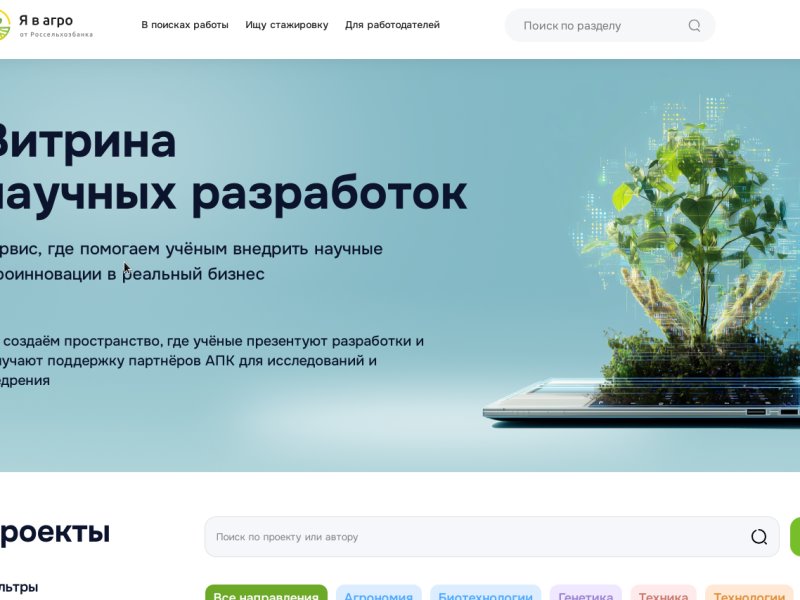800x600 pixels.
Task: Choose the 'Техника' category chip
Action: [x=663, y=593]
